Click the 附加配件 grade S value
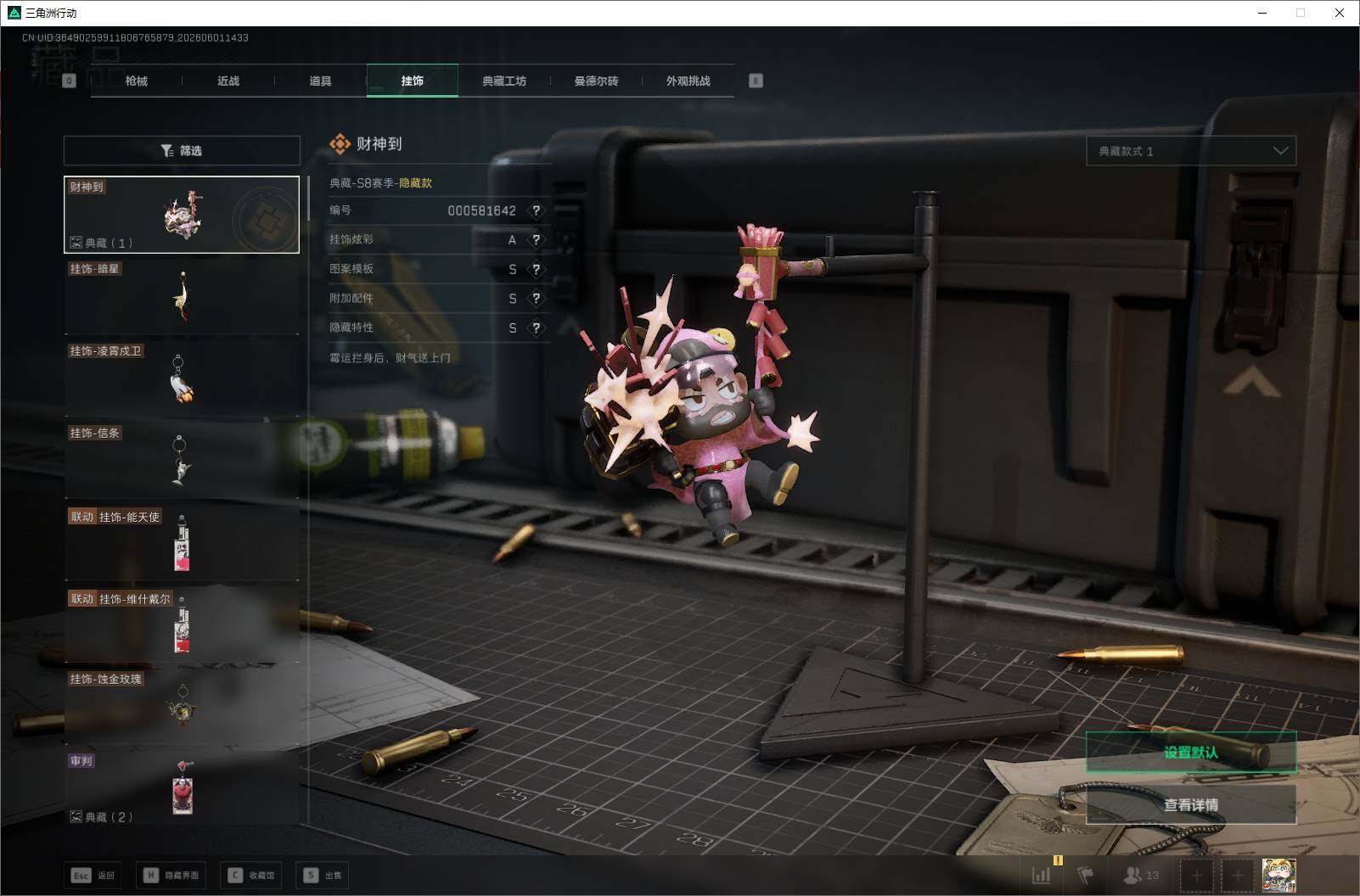The image size is (1360, 896). pos(512,299)
